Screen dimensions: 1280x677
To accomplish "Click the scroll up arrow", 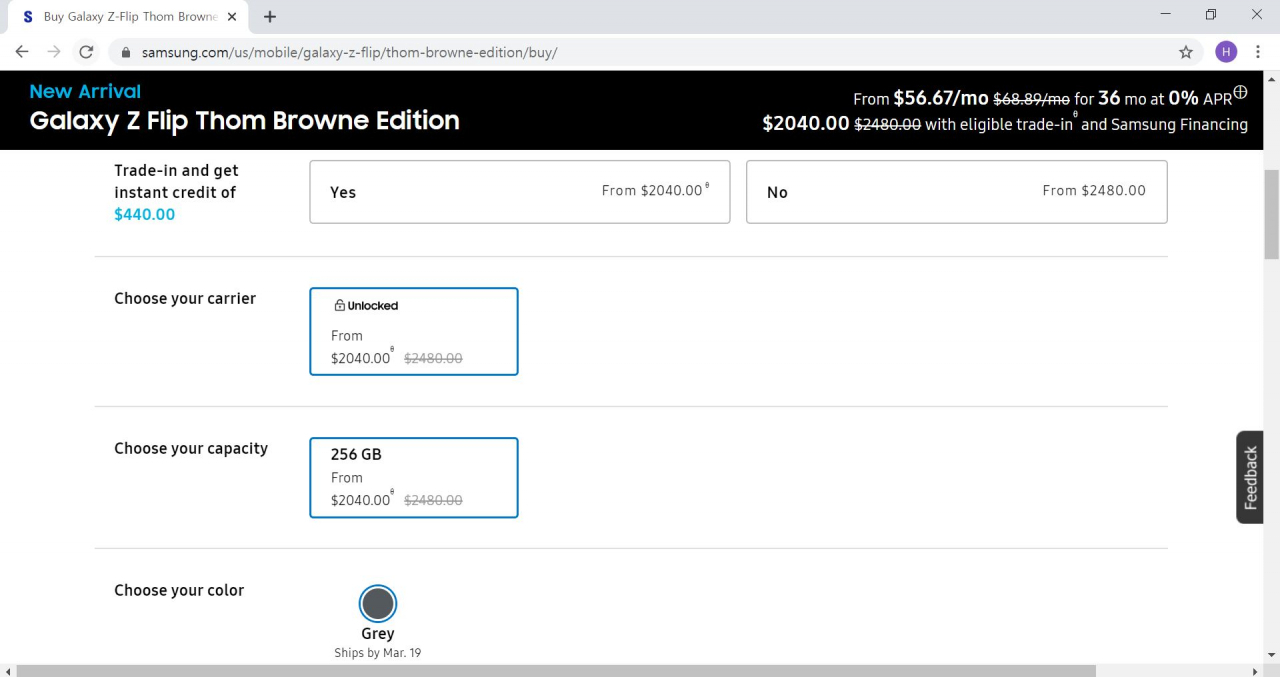I will (x=1272, y=78).
